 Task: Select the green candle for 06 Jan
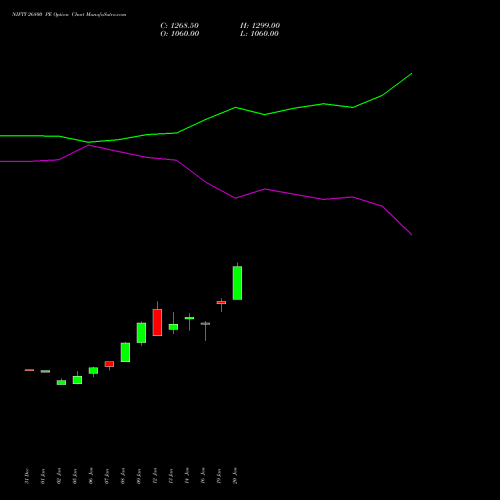pyautogui.click(x=93, y=371)
